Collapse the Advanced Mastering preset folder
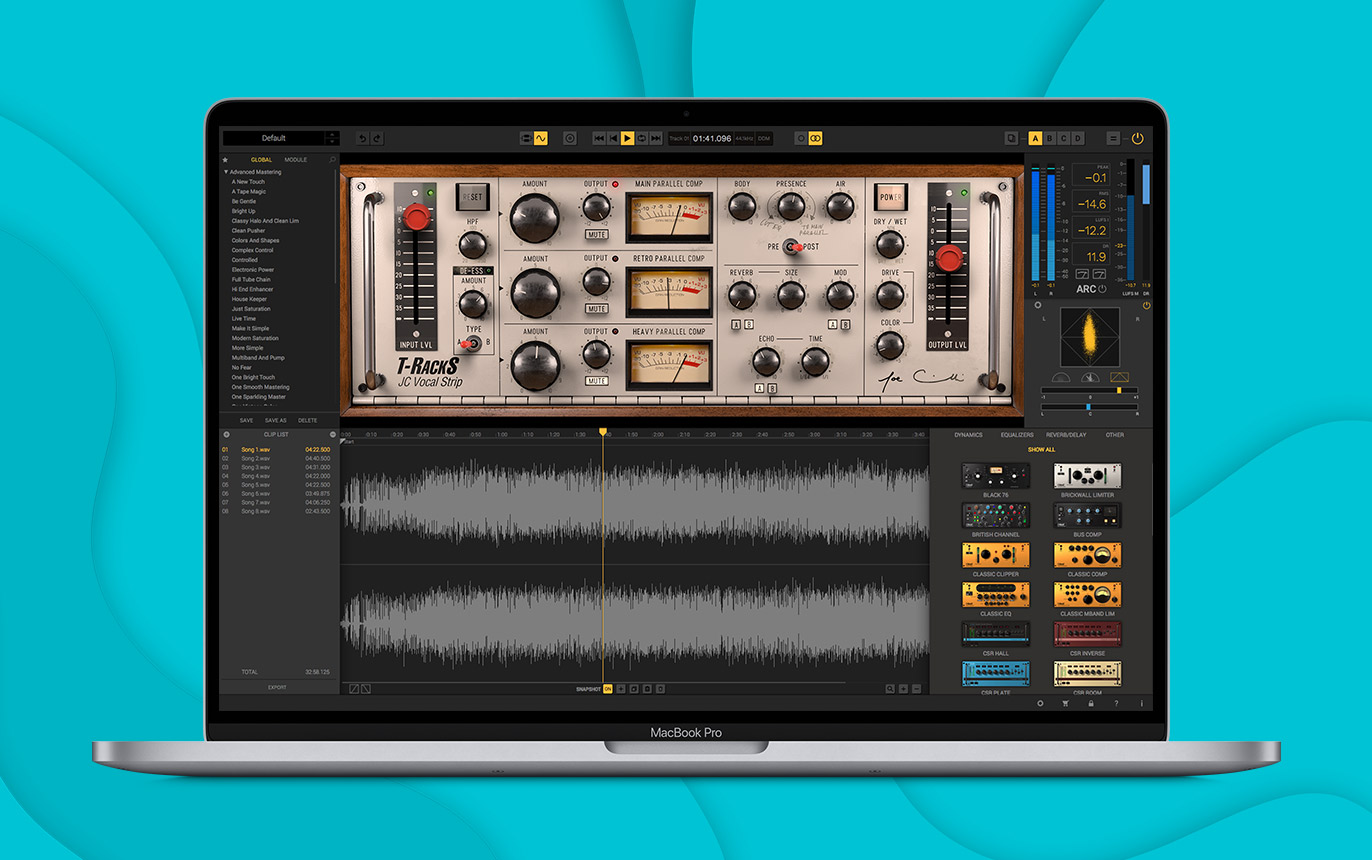Image resolution: width=1372 pixels, height=860 pixels. (x=226, y=172)
